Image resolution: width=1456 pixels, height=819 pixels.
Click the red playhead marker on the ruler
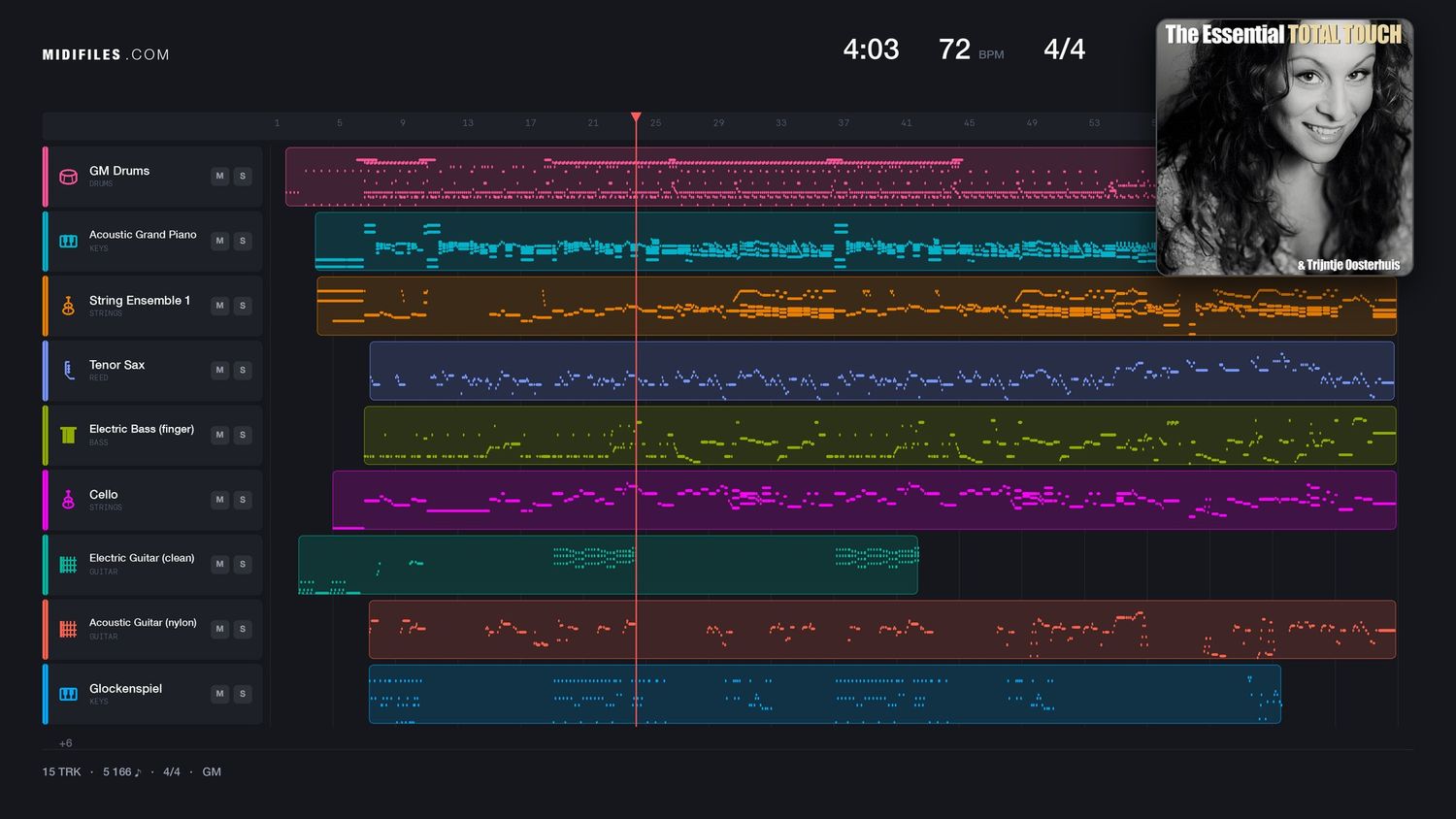[x=636, y=117]
